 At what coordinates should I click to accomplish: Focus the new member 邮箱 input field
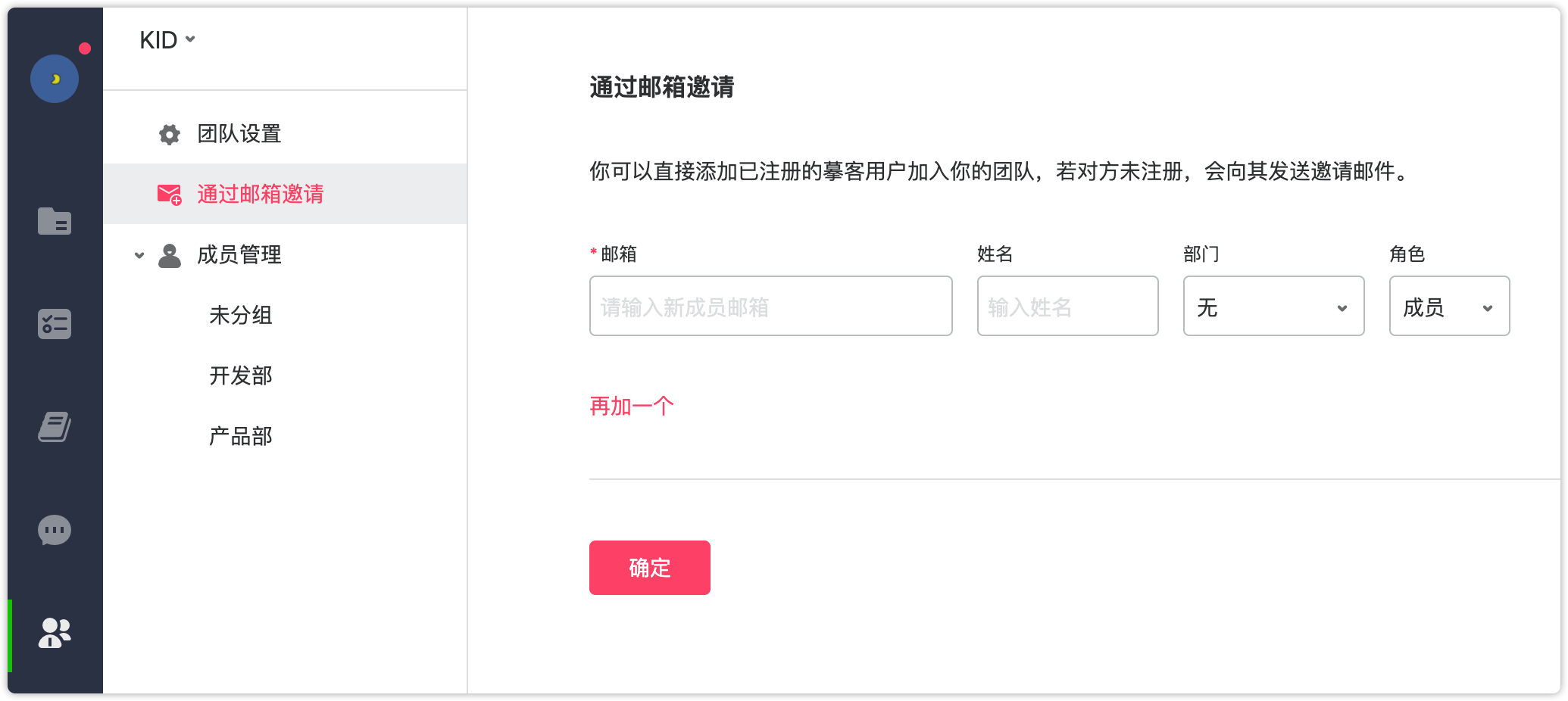point(770,306)
